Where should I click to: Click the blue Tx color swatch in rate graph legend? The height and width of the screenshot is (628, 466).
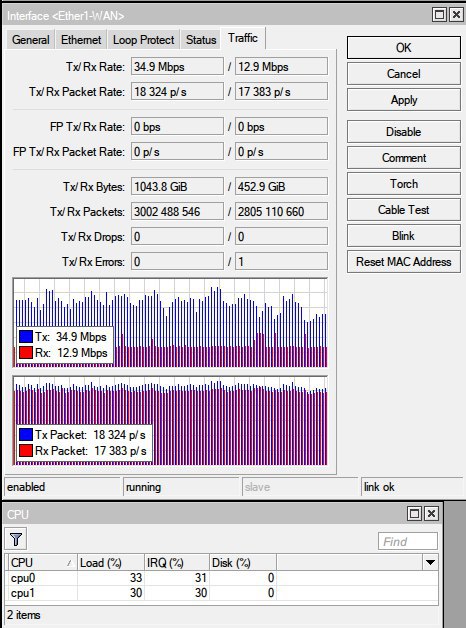pos(26,336)
